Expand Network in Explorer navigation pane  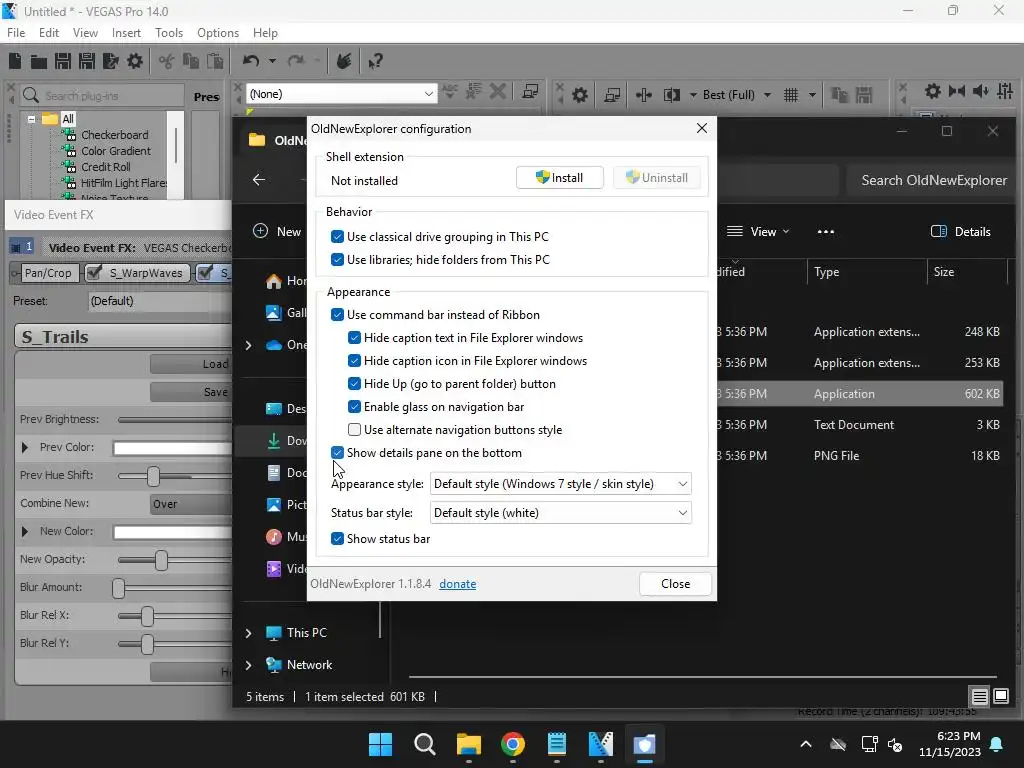tap(248, 665)
